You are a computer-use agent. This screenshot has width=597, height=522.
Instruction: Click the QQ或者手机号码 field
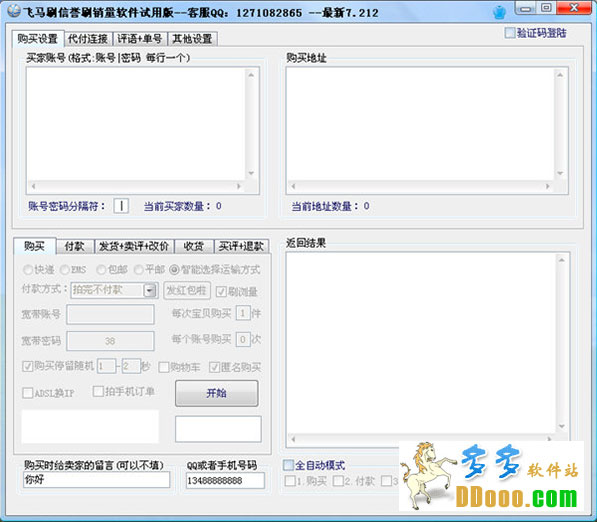[225, 480]
